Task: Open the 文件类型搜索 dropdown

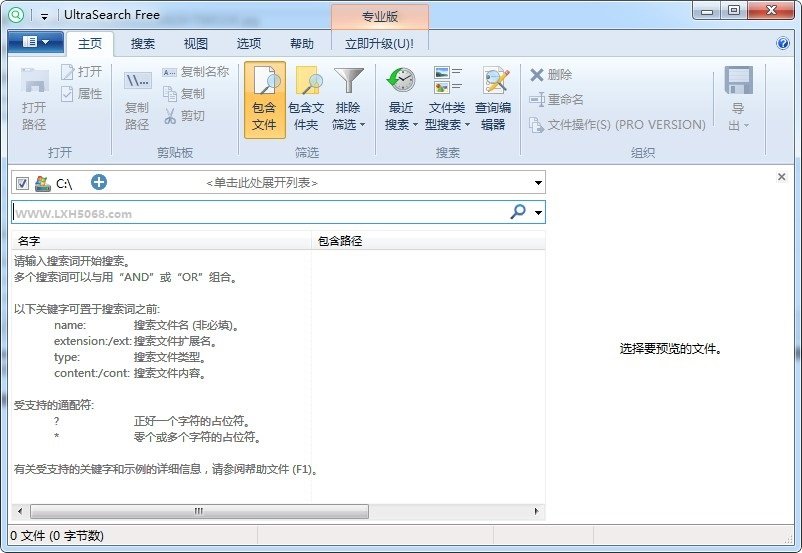Action: [447, 100]
